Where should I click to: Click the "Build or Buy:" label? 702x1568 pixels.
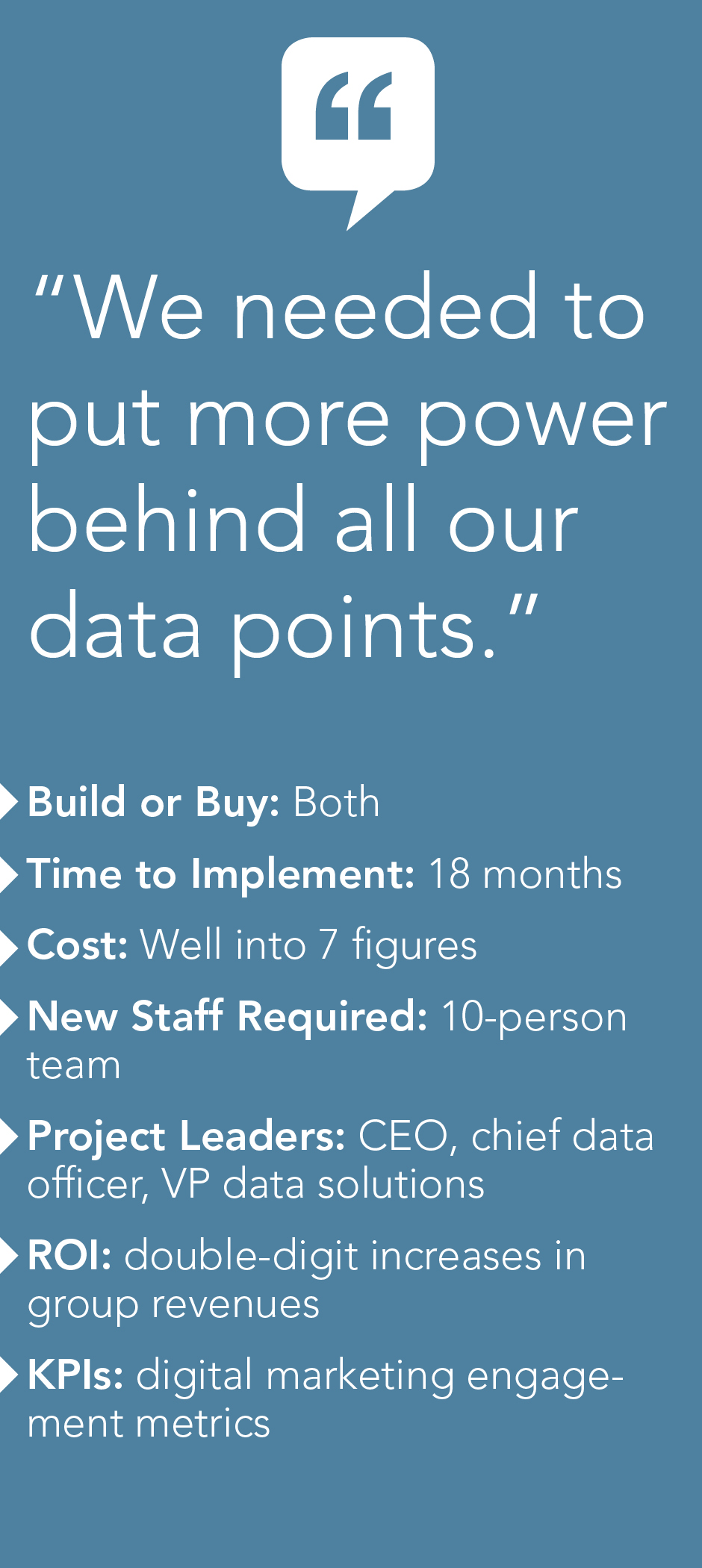[153, 803]
